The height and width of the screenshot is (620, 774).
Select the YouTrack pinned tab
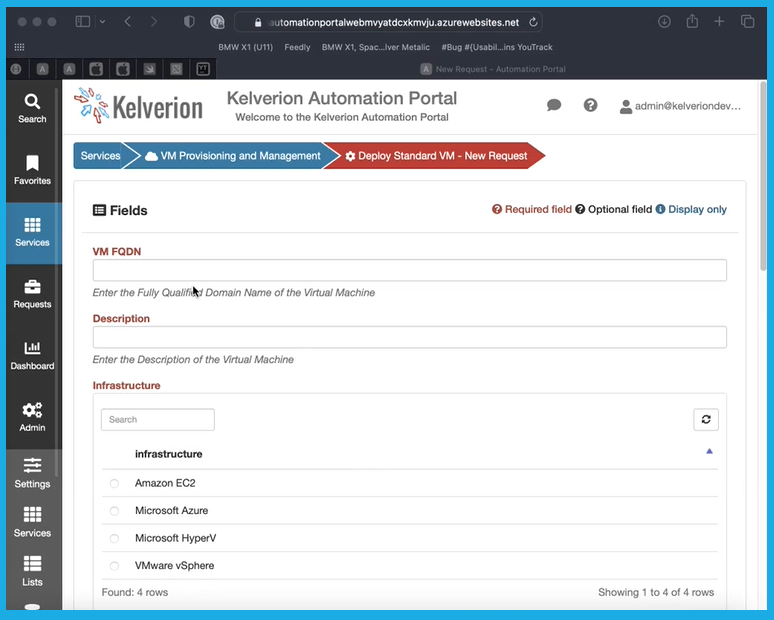(x=203, y=69)
